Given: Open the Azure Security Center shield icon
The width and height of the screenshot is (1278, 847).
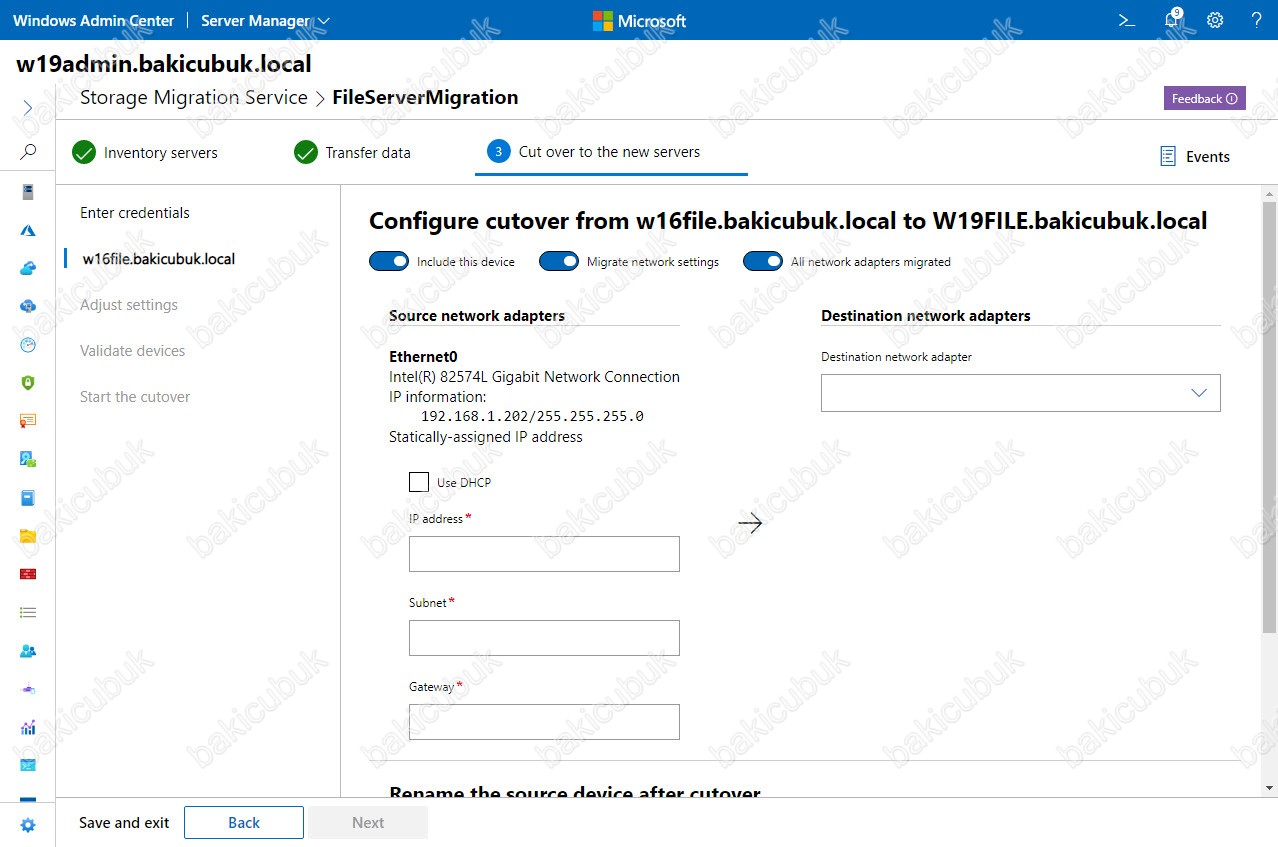Looking at the screenshot, I should (x=28, y=383).
